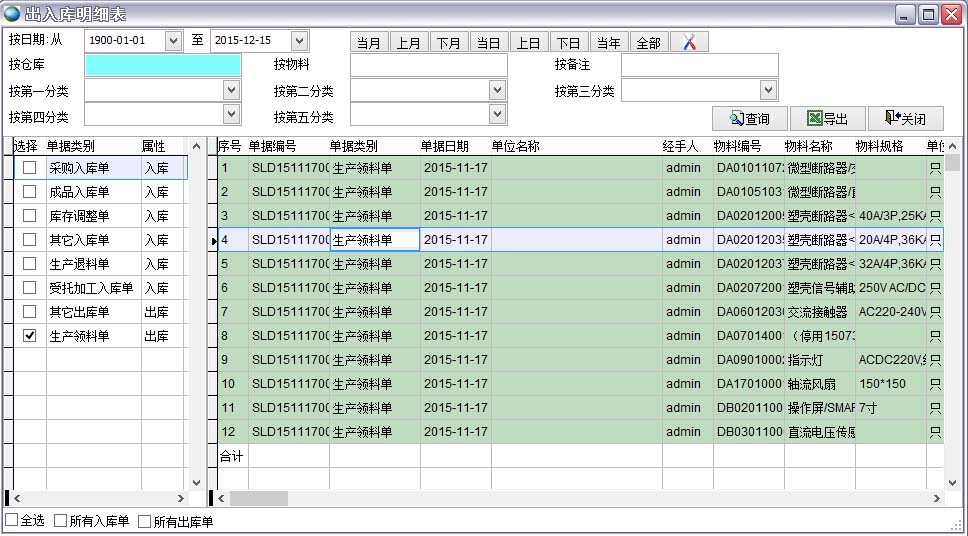The width and height of the screenshot is (968, 536).
Task: Uncheck the 生产领料单 checkbox
Action: tap(30, 336)
